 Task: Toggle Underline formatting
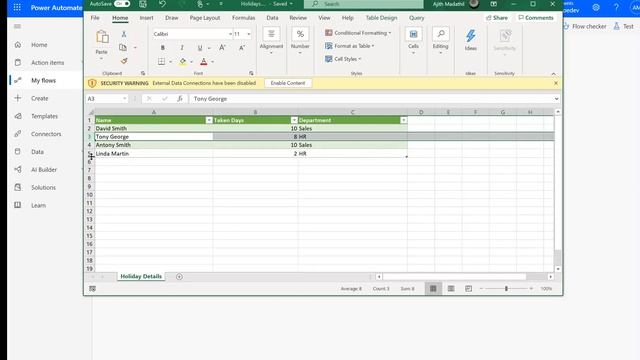200,48
